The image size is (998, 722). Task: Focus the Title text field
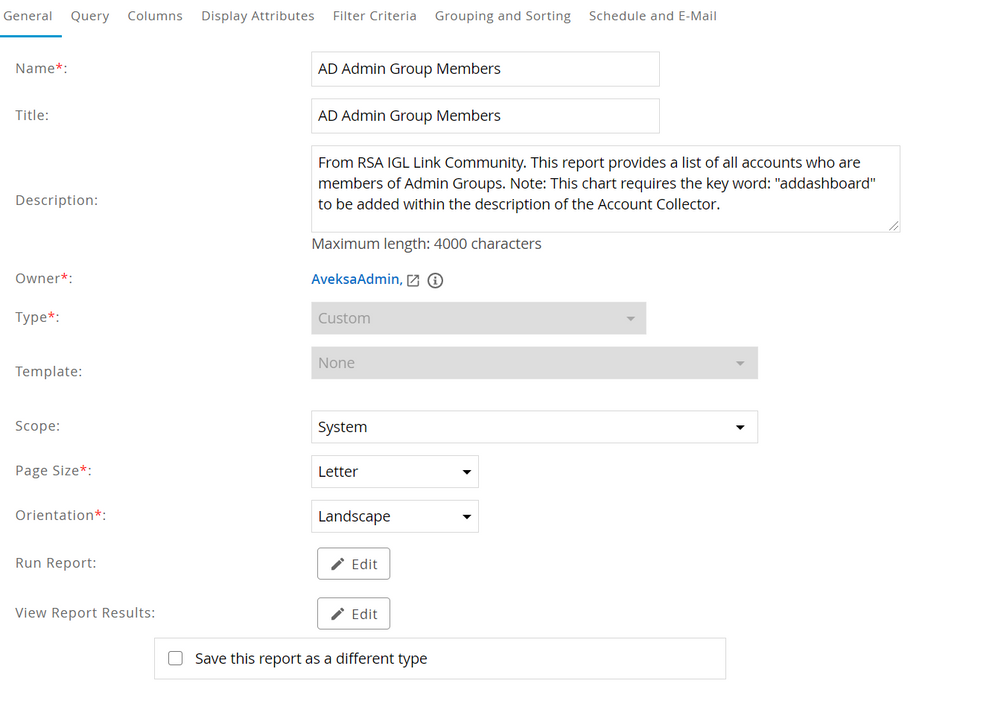pyautogui.click(x=485, y=116)
